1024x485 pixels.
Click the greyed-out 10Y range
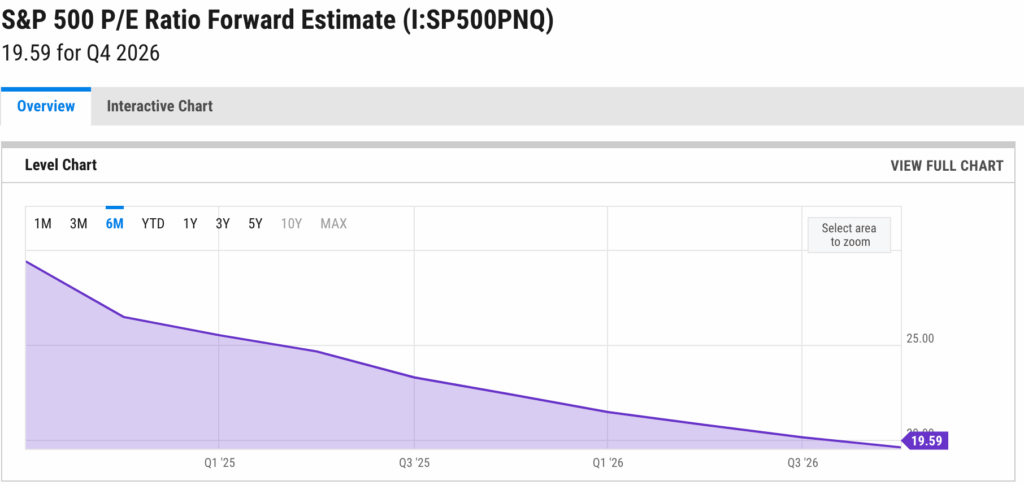click(x=291, y=224)
